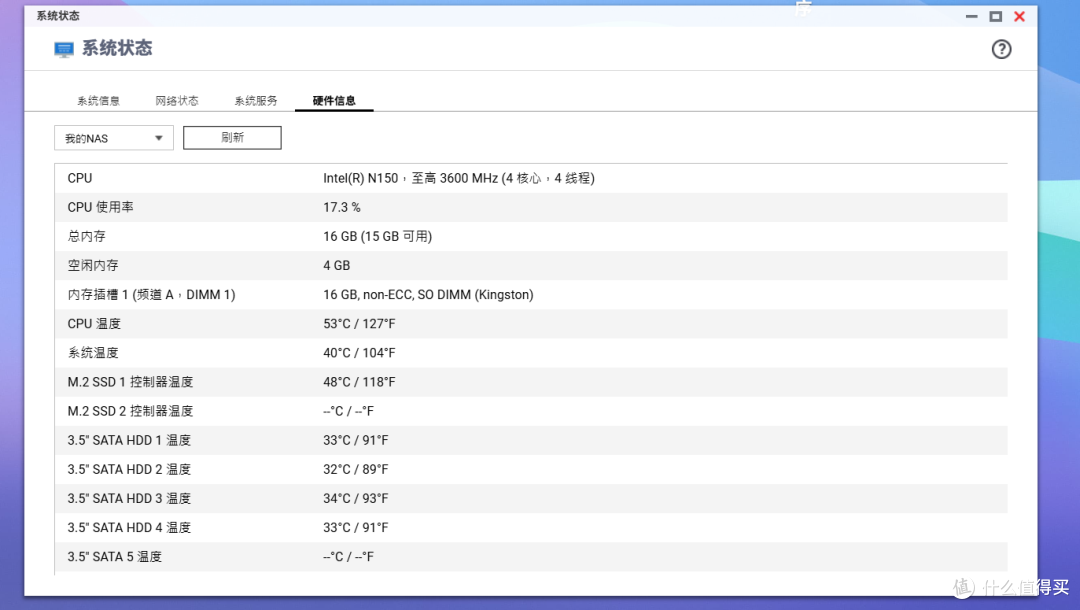Screen dimensions: 1080x610
Task: Select the M.2 SSD 1 控制器温度 label
Action: pyautogui.click(x=130, y=382)
